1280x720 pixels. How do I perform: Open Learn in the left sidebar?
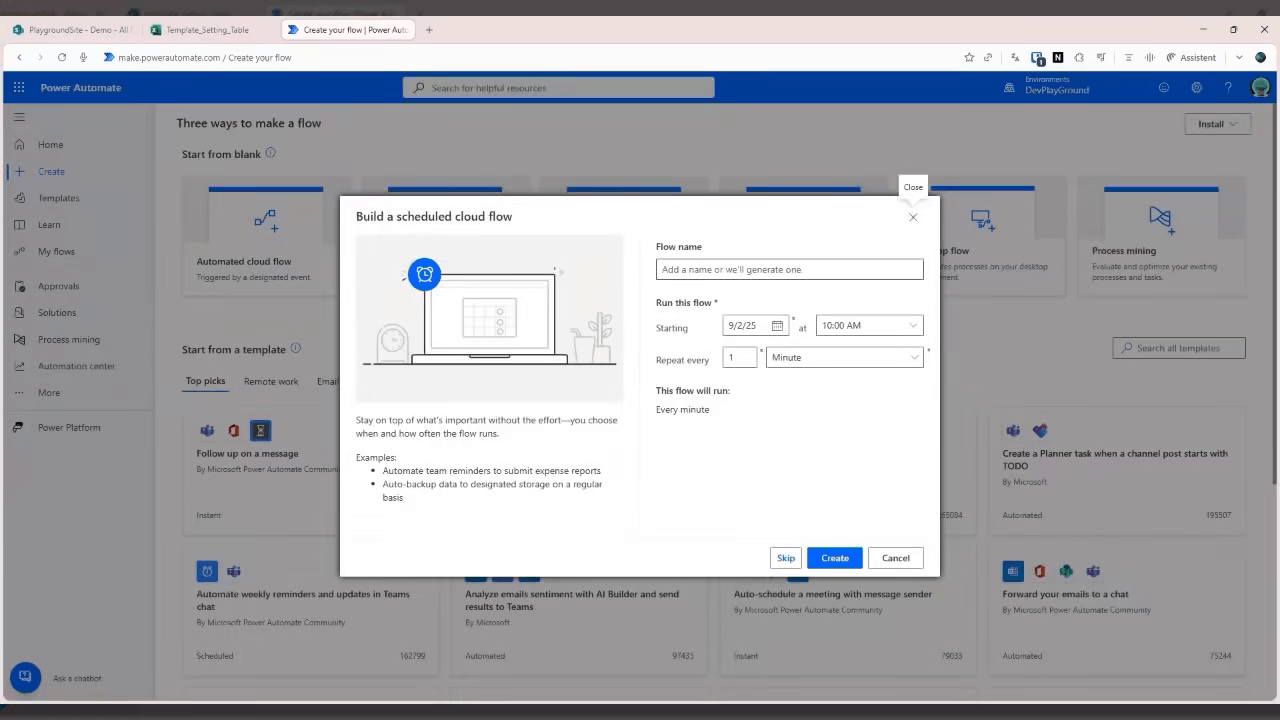click(x=49, y=225)
